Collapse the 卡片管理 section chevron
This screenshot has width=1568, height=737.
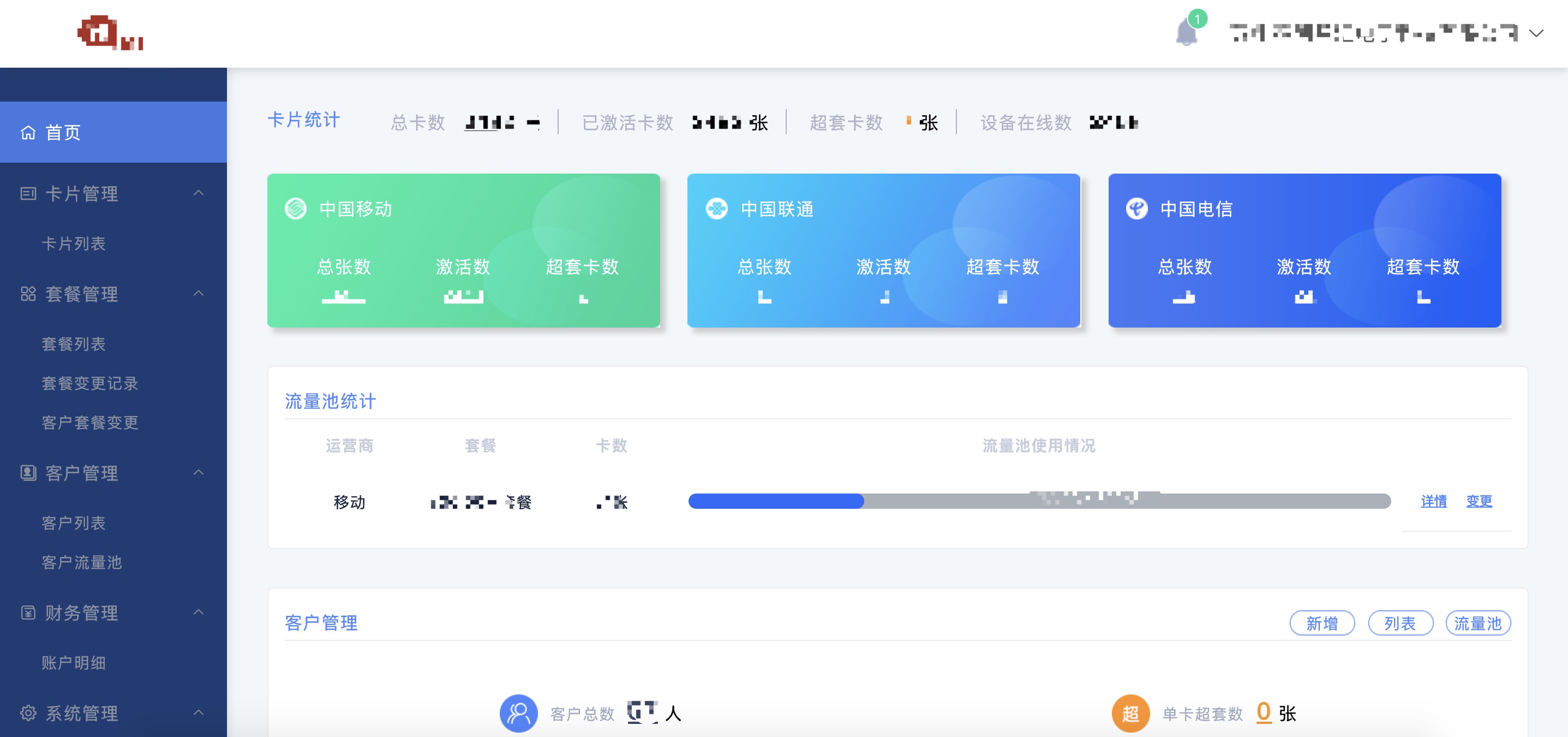tap(199, 193)
